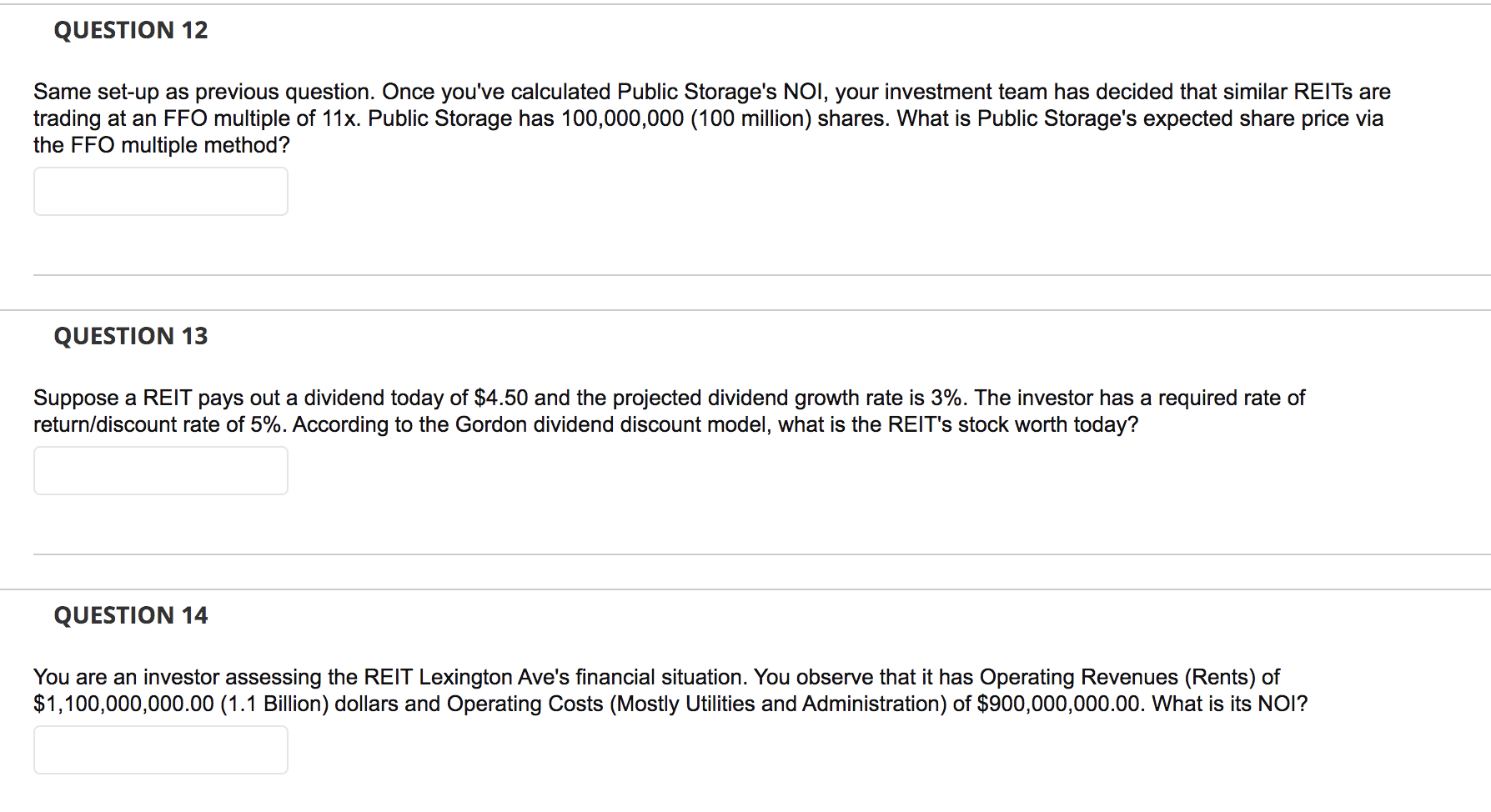The width and height of the screenshot is (1491, 812).
Task: Click the '11x' FFO multiple text
Action: coord(339,118)
